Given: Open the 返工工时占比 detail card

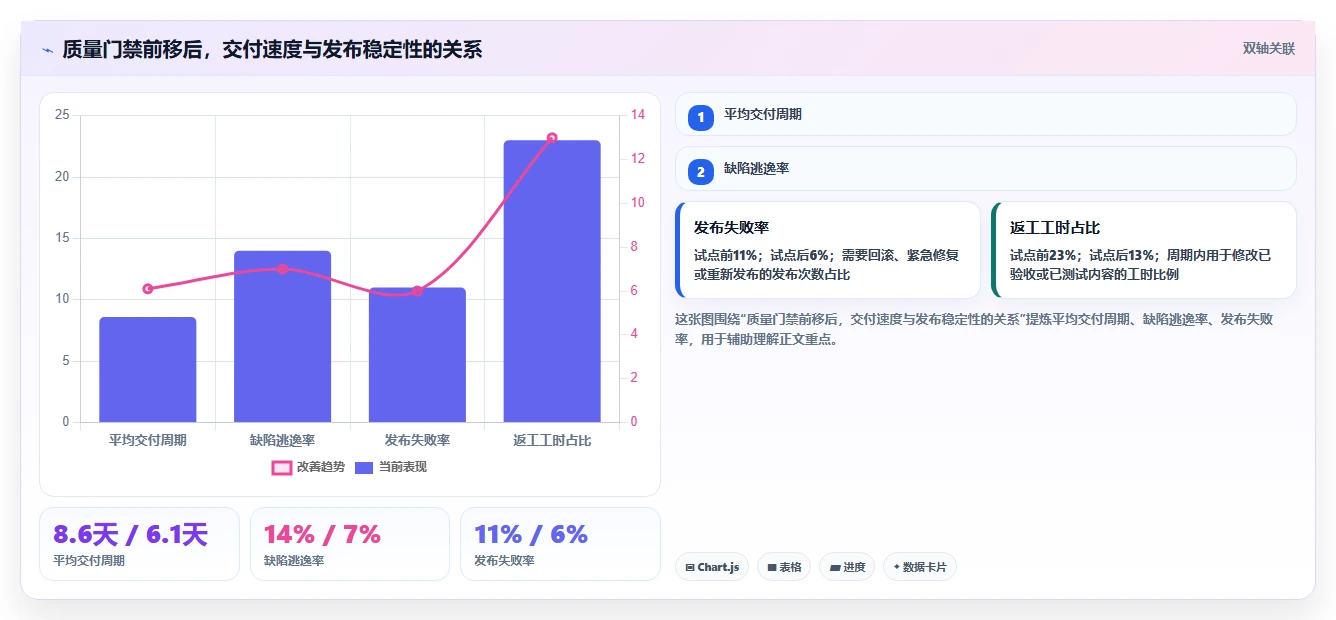Looking at the screenshot, I should pyautogui.click(x=1144, y=250).
